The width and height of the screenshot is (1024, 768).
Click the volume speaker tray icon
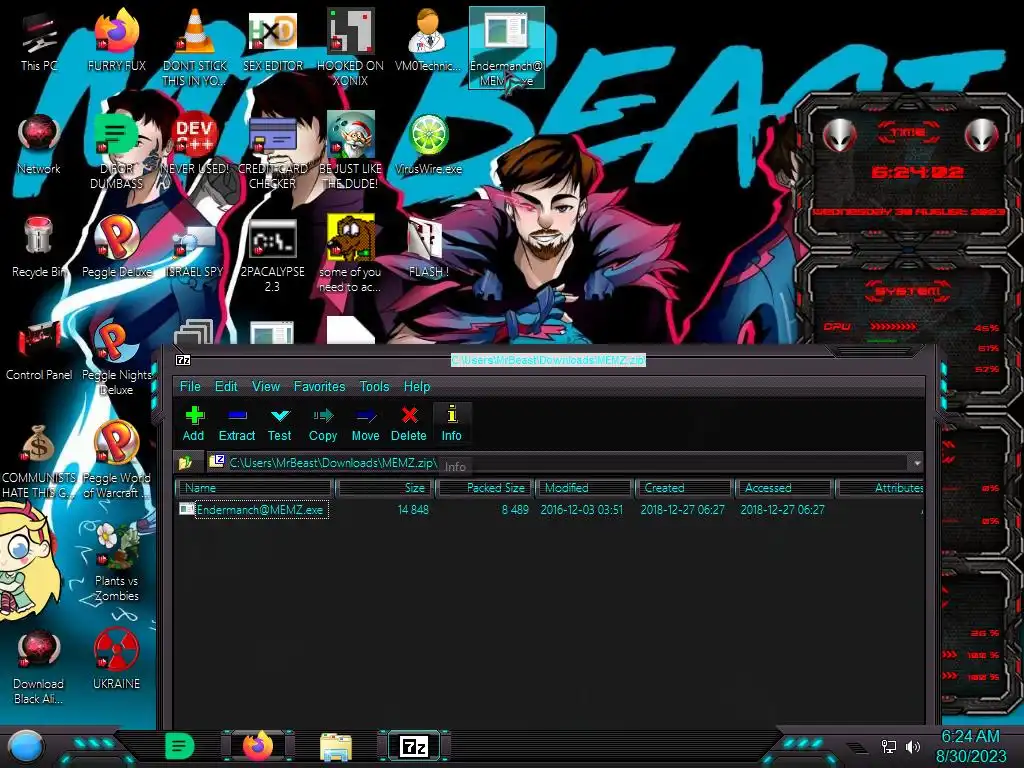[x=913, y=746]
